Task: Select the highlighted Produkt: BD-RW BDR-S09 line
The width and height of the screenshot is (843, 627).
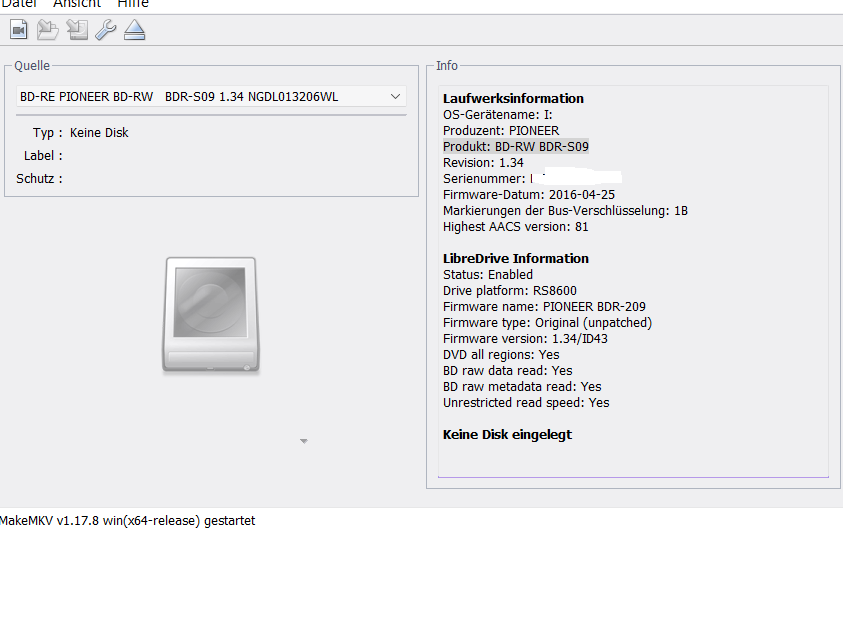Action: (x=515, y=146)
